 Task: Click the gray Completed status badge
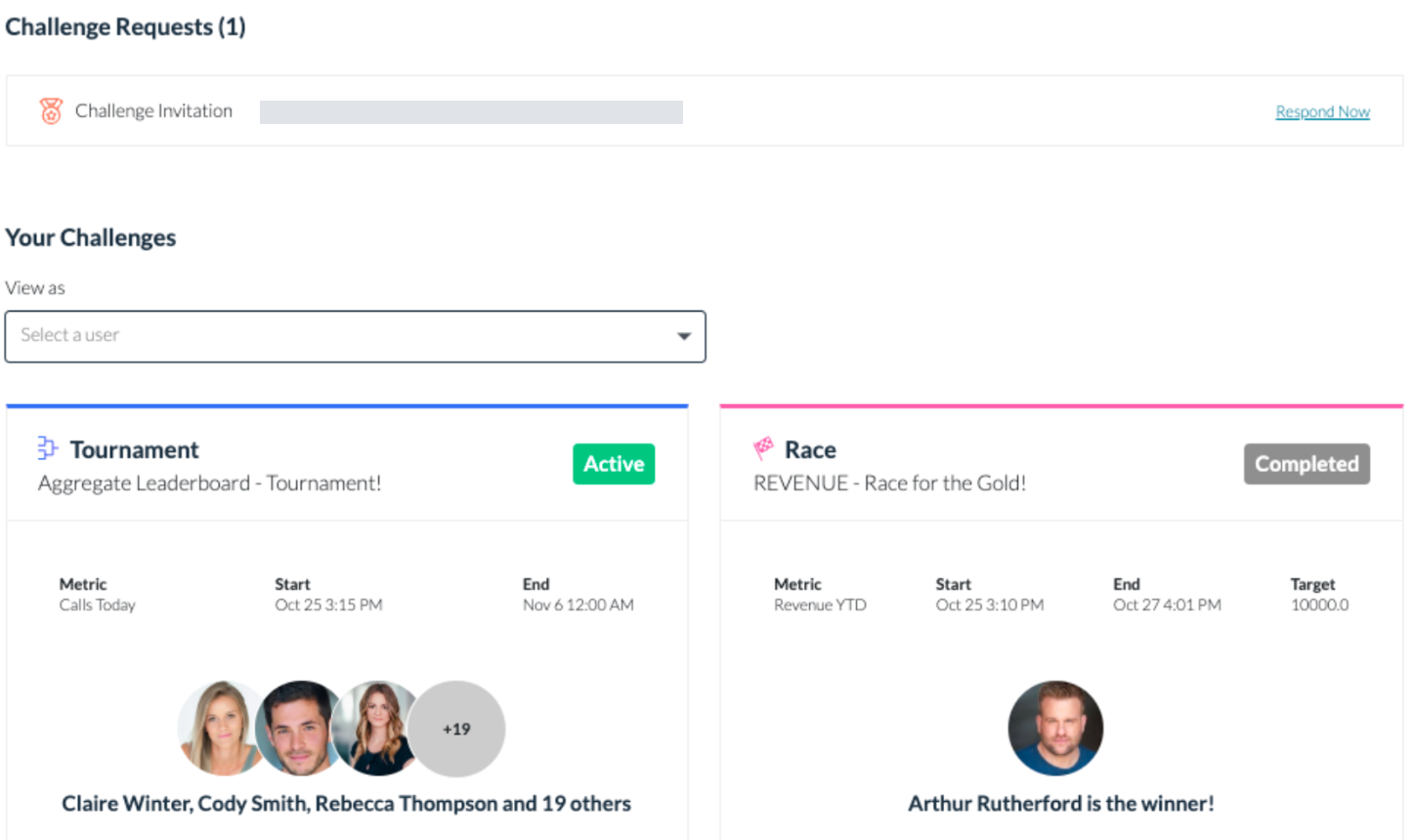1306,464
